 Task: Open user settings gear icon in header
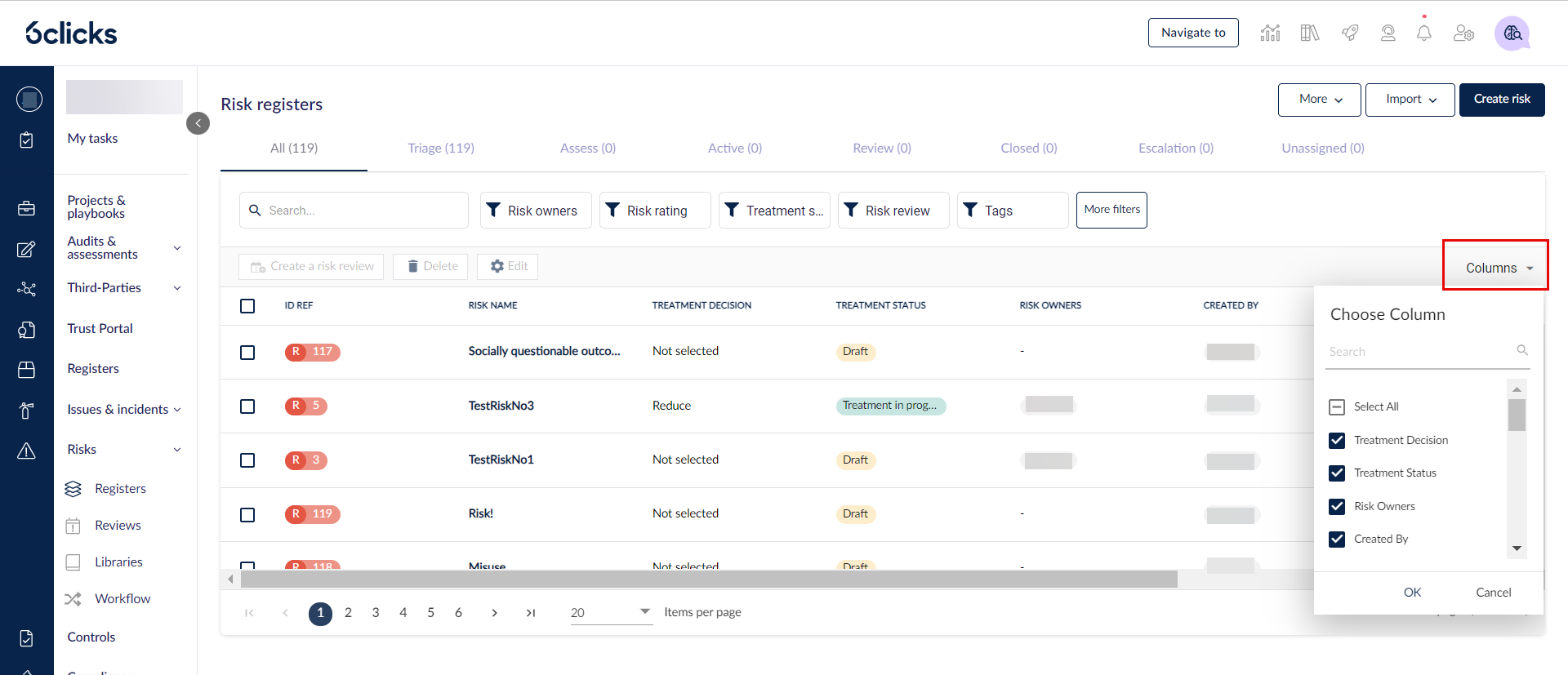click(1463, 33)
